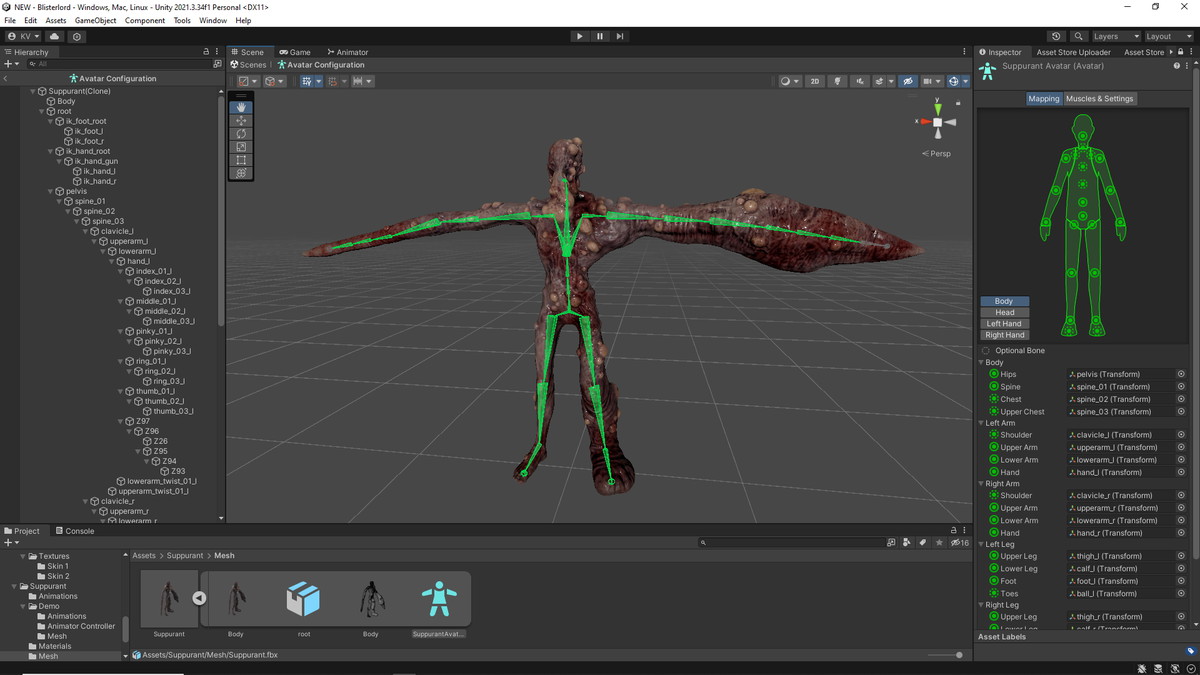
Task: Select the Rect tool in Scene overlay
Action: tap(241, 160)
